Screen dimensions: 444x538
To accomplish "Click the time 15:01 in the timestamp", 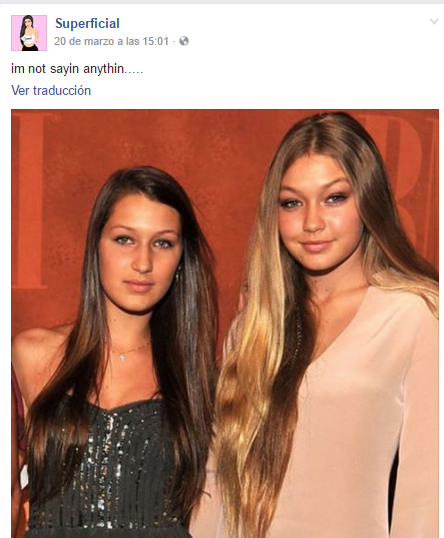I will [x=155, y=41].
